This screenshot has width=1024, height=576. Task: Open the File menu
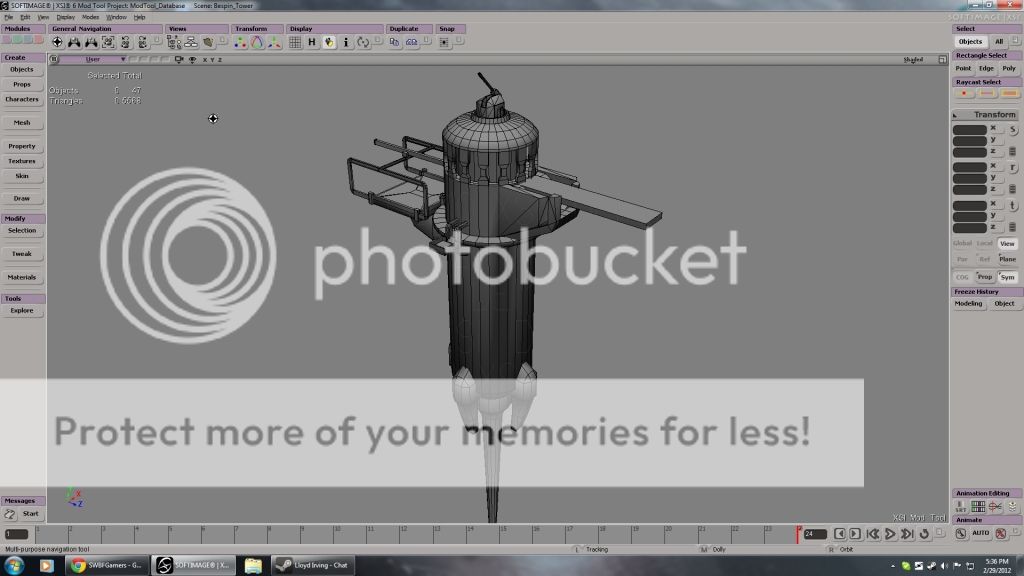click(x=8, y=17)
